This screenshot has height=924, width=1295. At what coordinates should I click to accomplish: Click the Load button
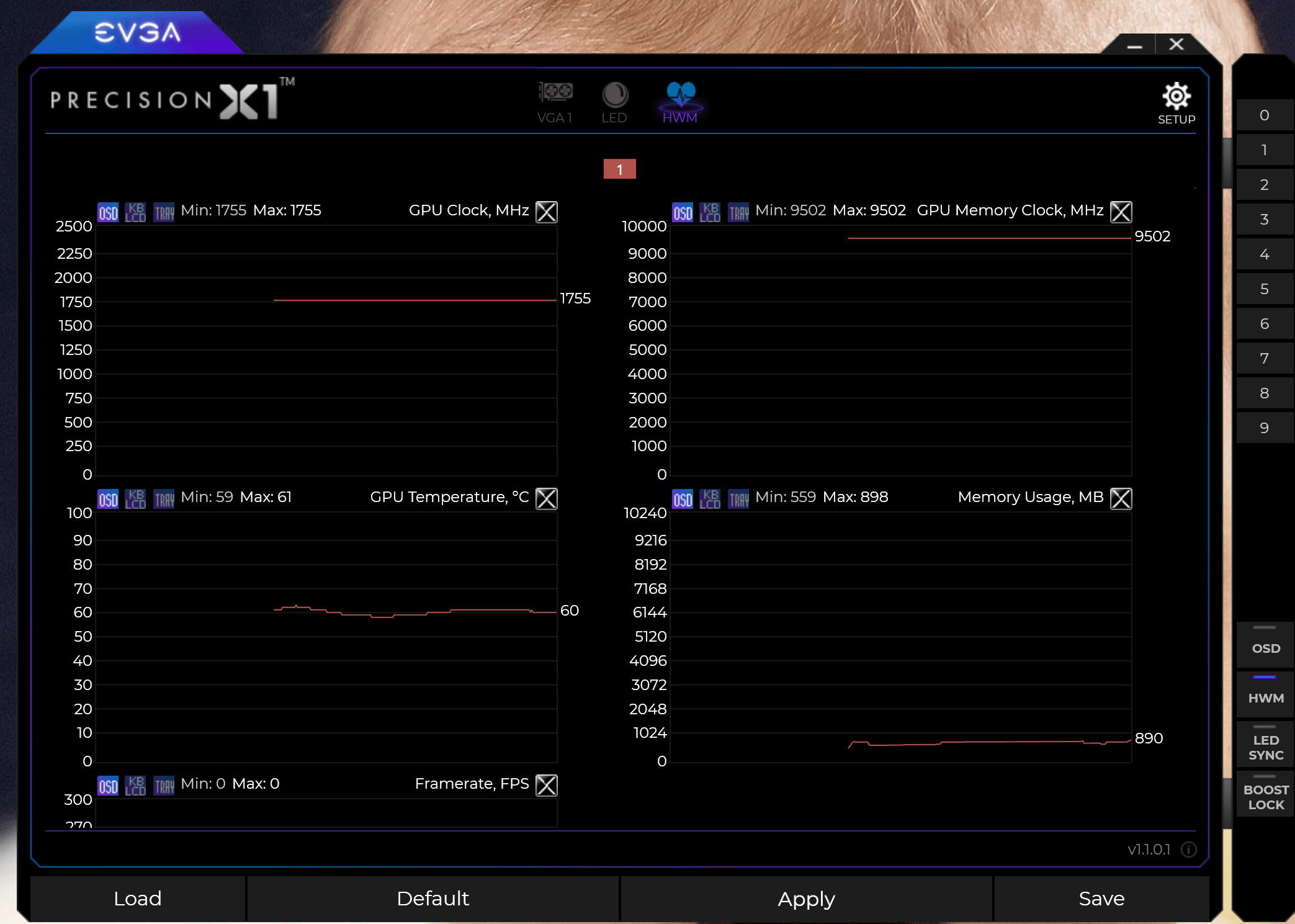138,899
